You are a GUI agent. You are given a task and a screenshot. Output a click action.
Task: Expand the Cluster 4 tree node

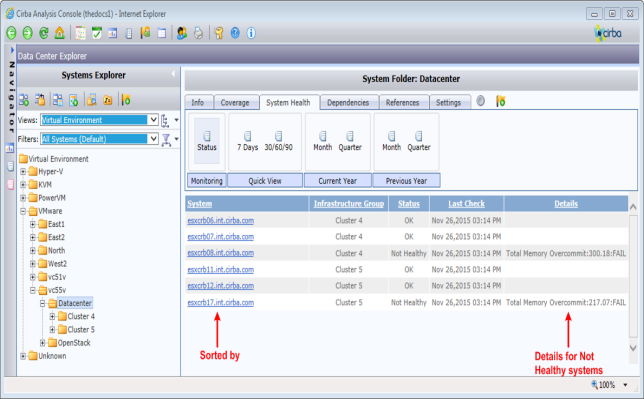tap(52, 316)
